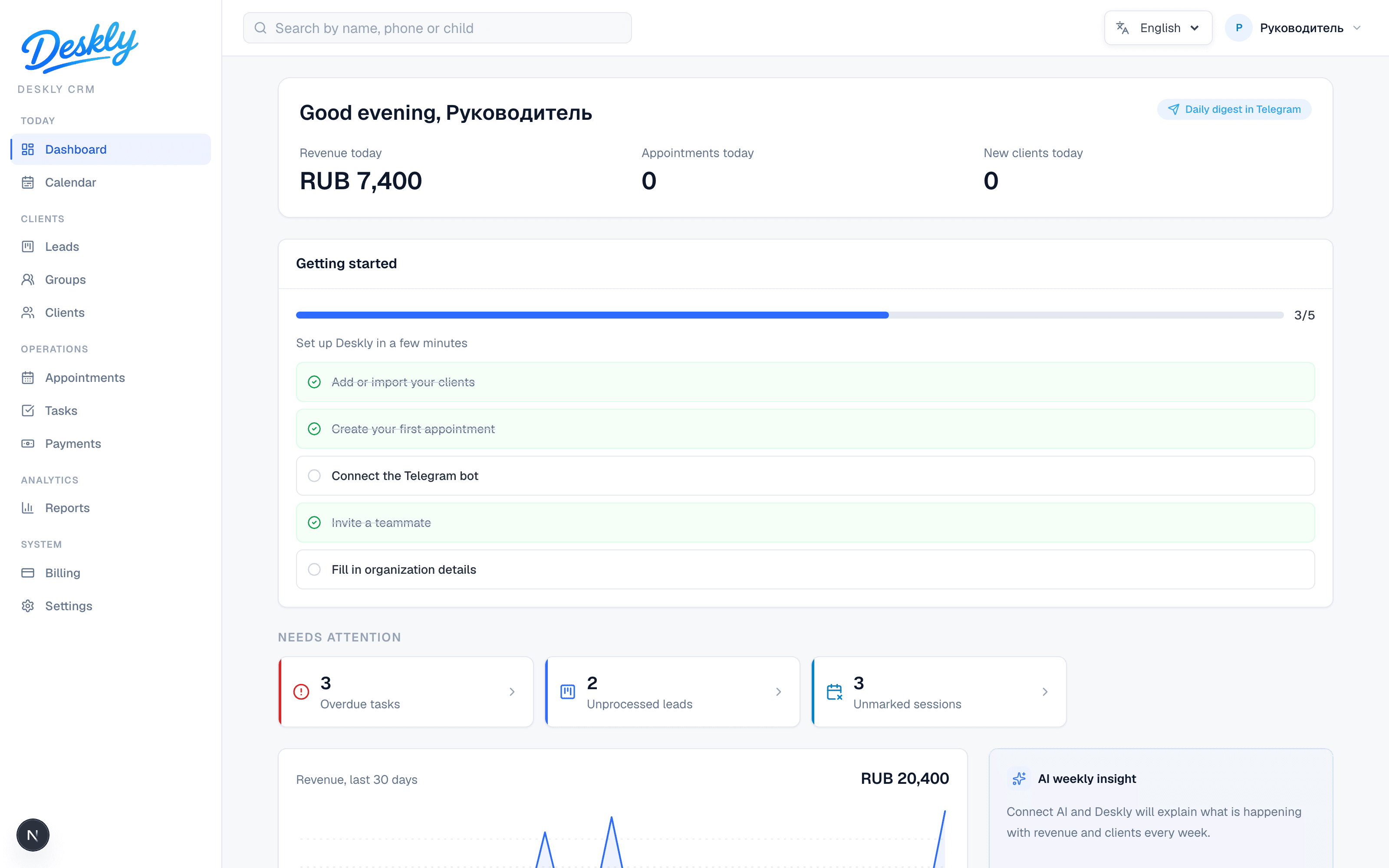Click the RUB 7,400 revenue value
Screen dimensions: 1389x868
(361, 181)
